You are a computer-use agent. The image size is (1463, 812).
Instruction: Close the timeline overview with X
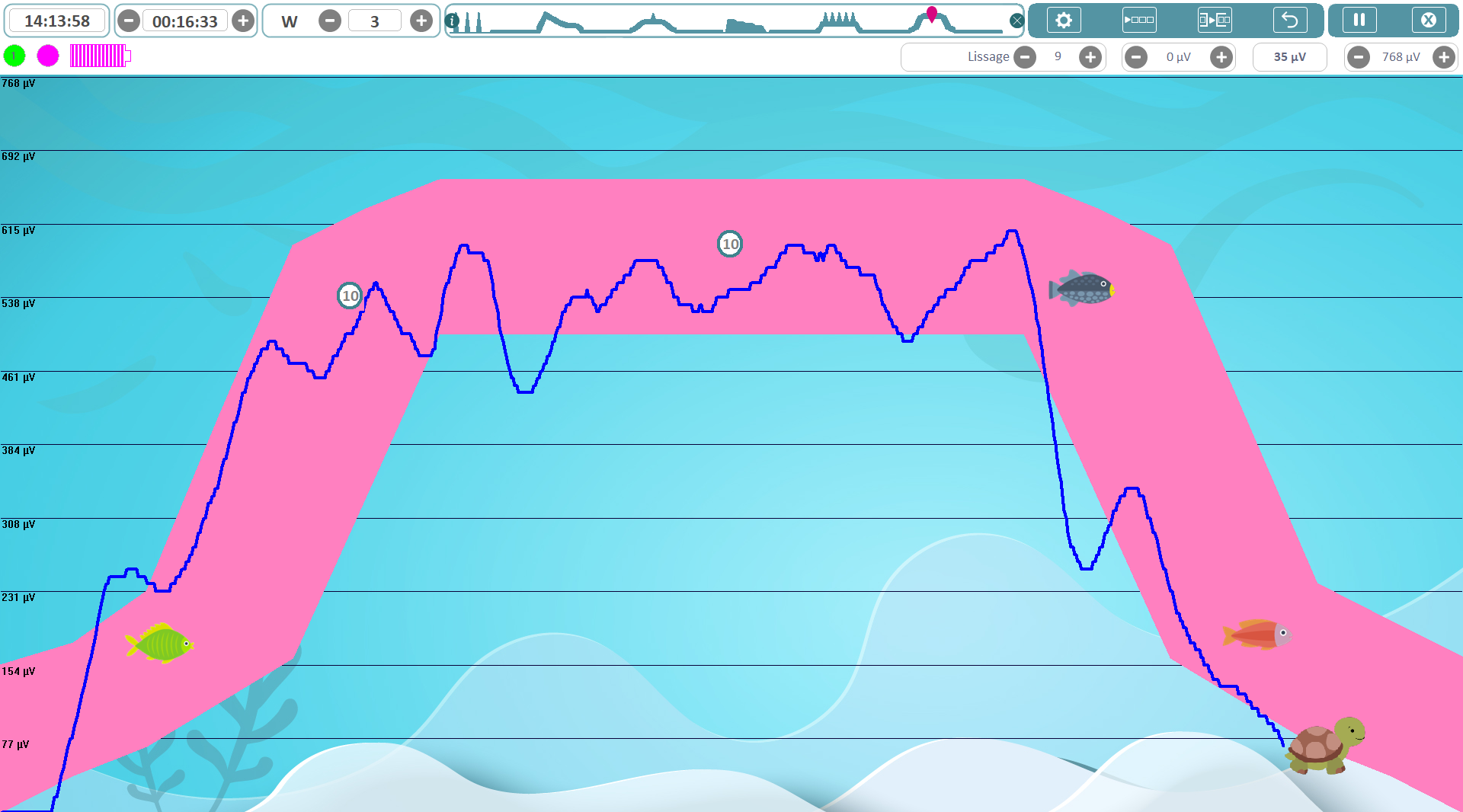click(x=1016, y=21)
